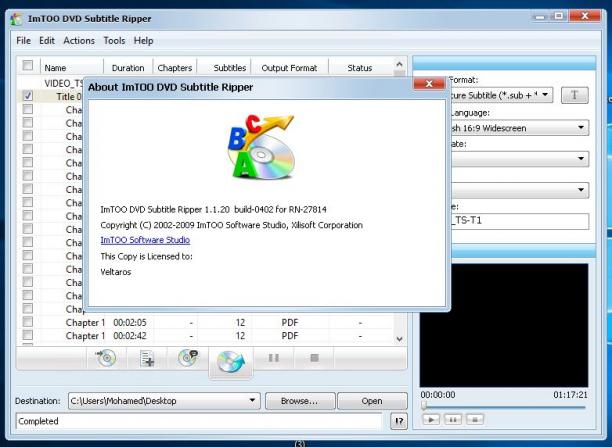Click the PDF cell in the 00:02:05 row
This screenshot has width=612, height=447.
pos(290,322)
